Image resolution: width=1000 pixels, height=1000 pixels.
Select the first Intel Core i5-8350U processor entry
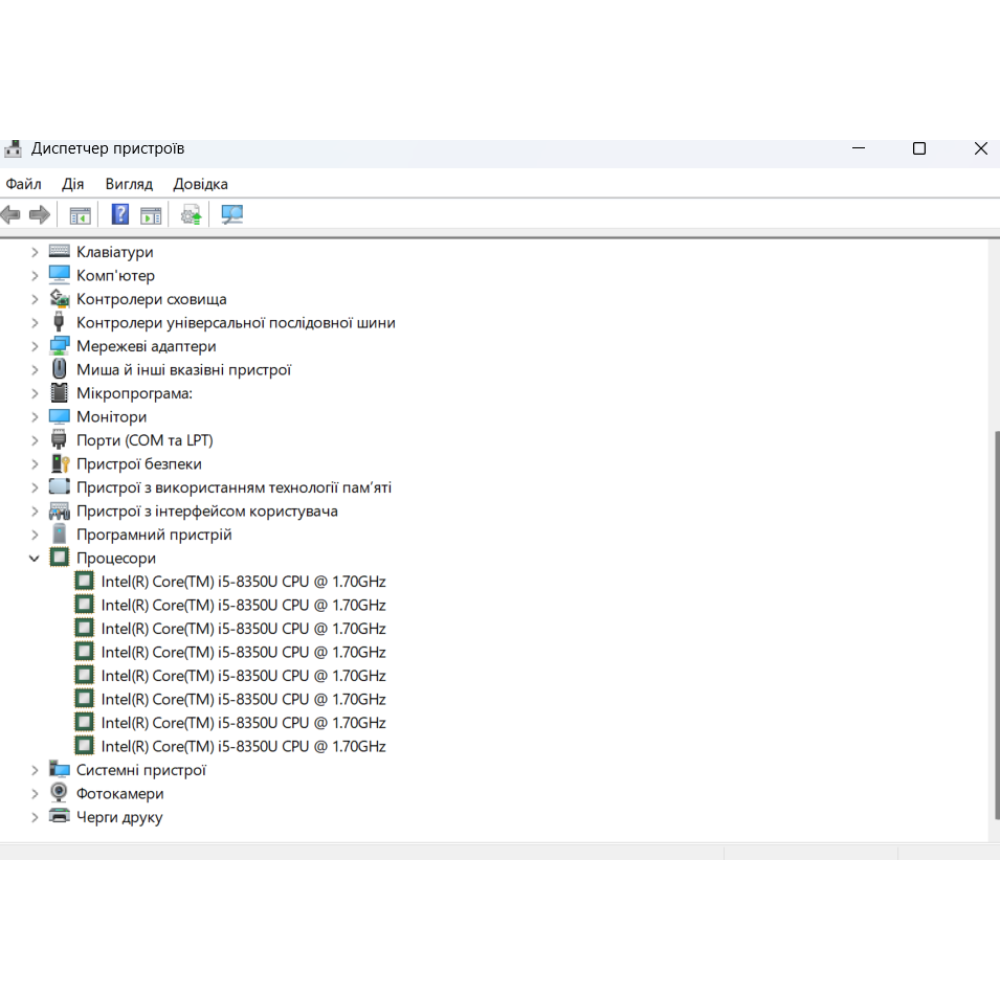[243, 582]
